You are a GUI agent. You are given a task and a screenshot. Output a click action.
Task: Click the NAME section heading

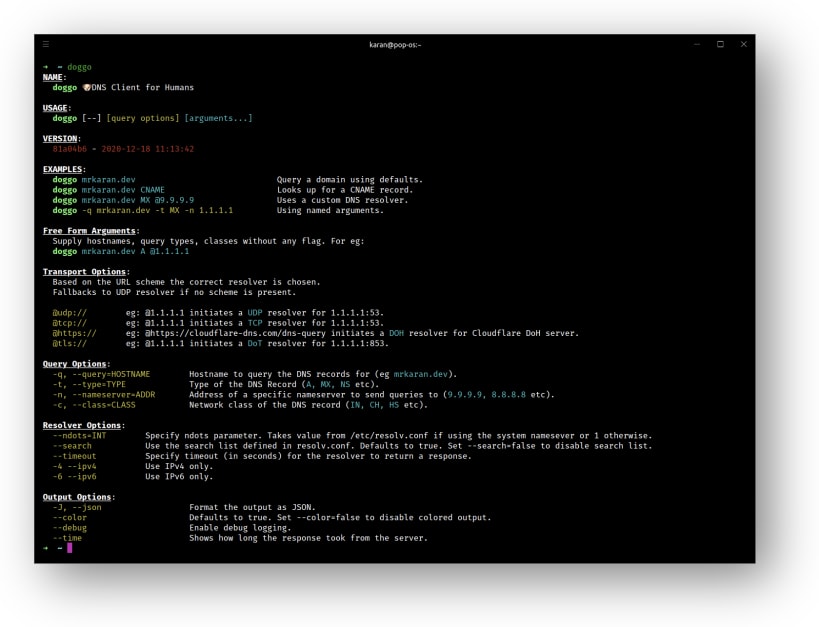coord(53,77)
